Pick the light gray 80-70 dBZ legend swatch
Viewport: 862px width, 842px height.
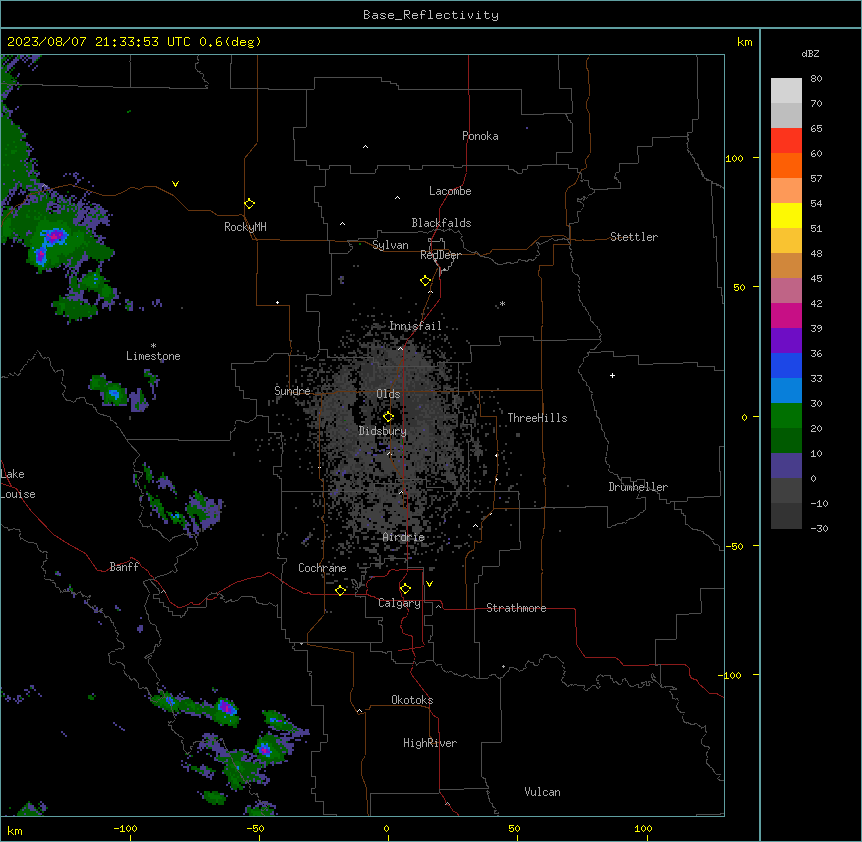pos(786,91)
